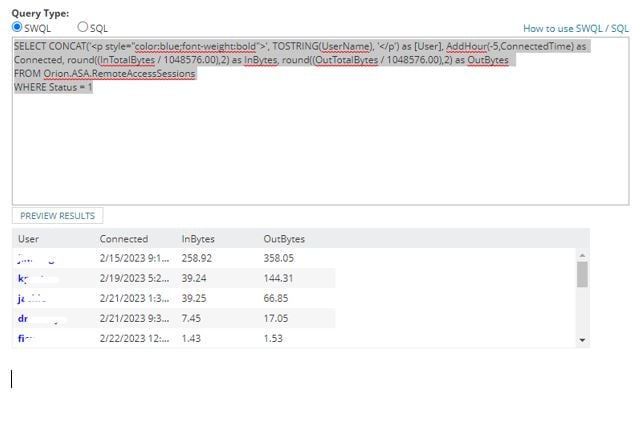
Task: Click the OutBytes value 17.05
Action: pos(276,318)
